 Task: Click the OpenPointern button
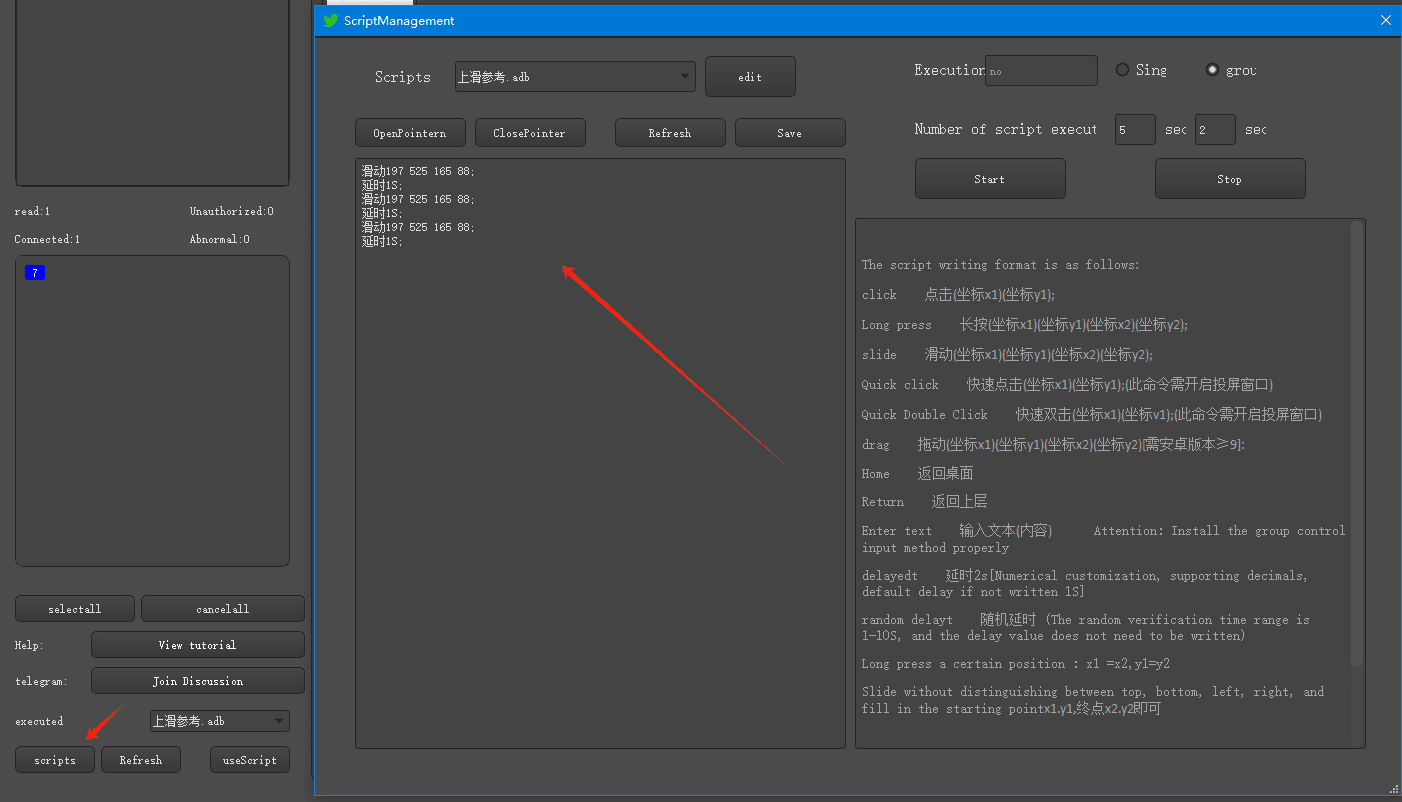click(x=410, y=133)
